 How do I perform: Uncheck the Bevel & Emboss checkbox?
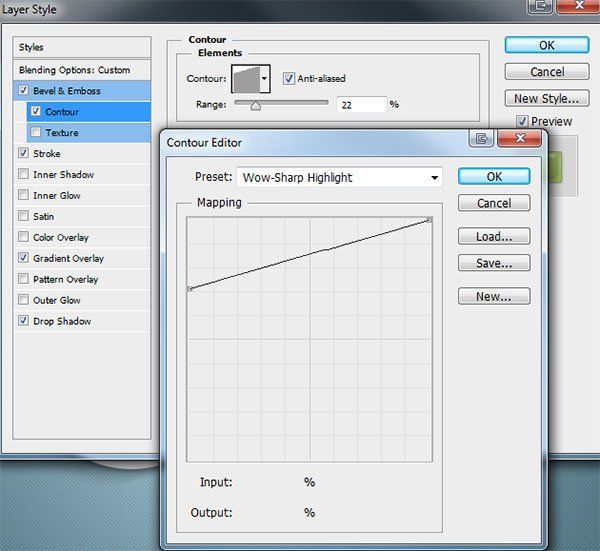(x=23, y=90)
